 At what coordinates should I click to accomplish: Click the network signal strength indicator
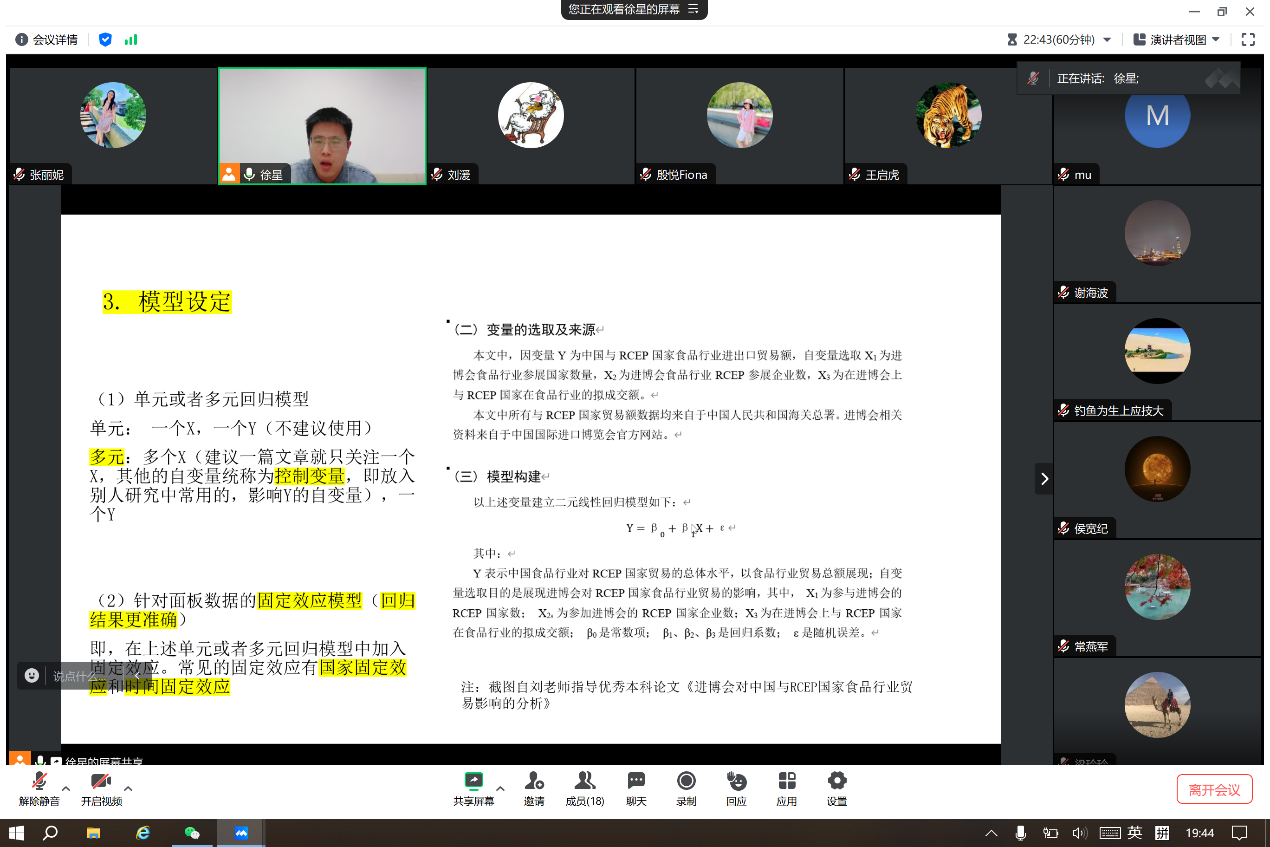click(x=131, y=40)
